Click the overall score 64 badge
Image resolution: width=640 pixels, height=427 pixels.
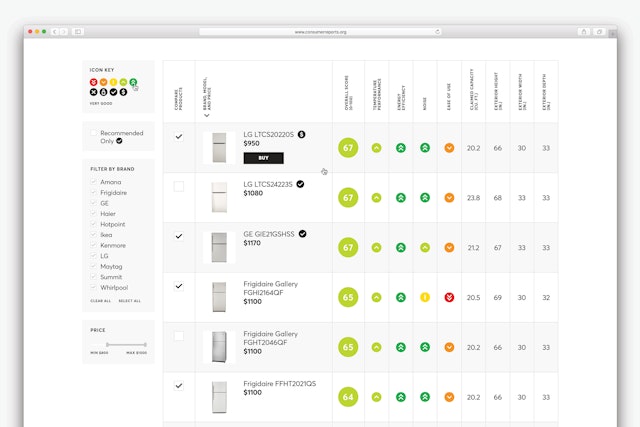348,397
